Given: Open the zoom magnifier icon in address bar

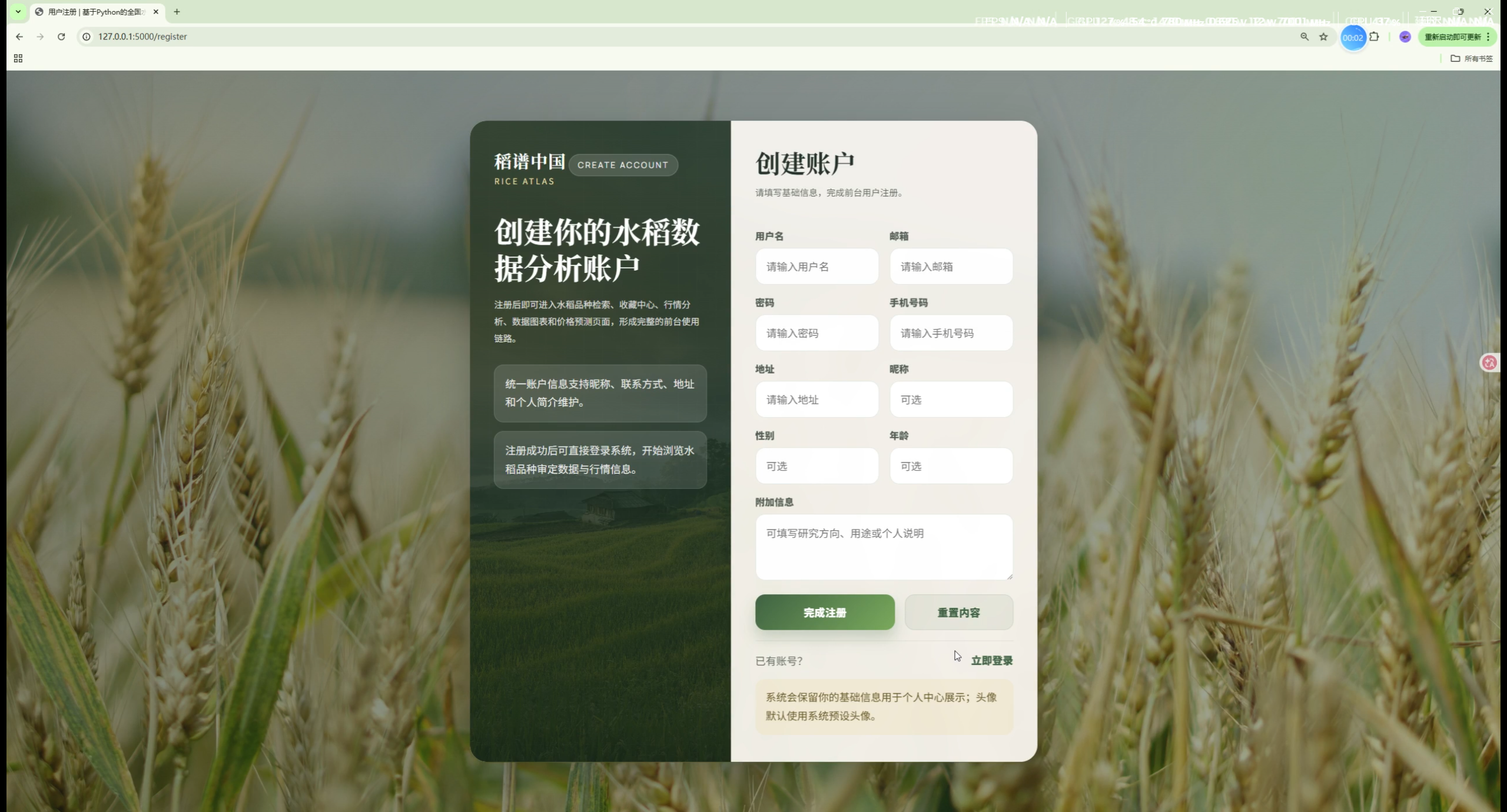Looking at the screenshot, I should tap(1304, 36).
